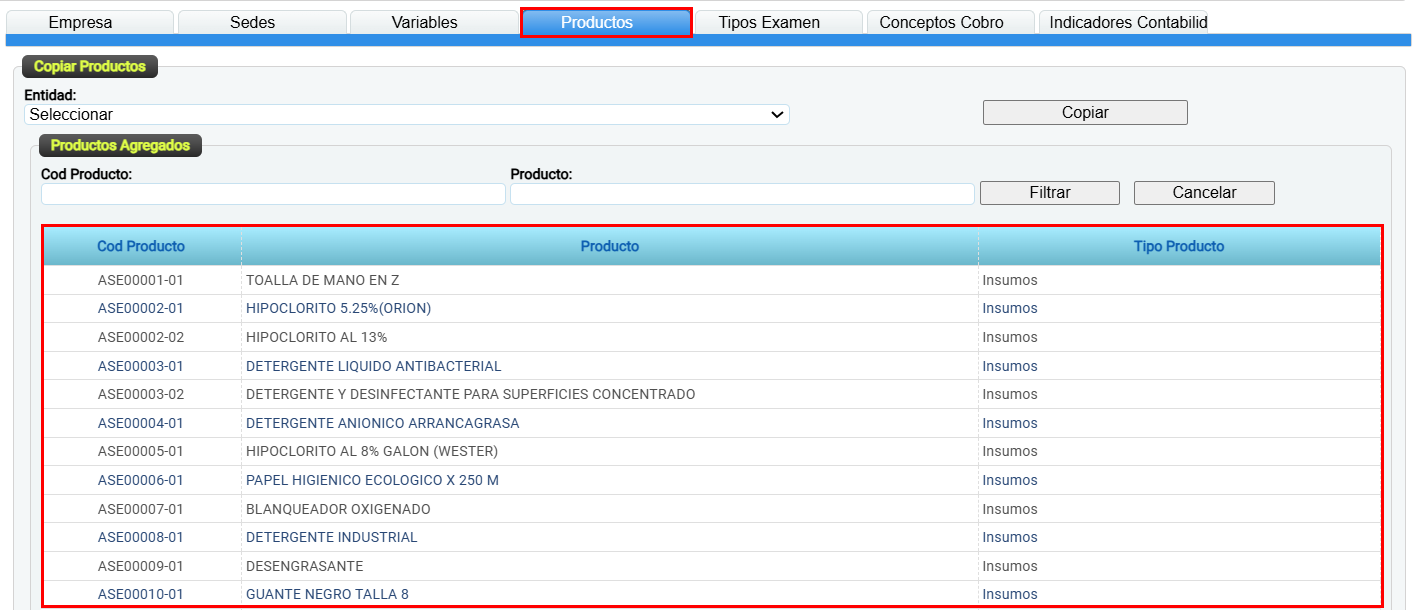Go to Tipos Examen tab

[769, 22]
